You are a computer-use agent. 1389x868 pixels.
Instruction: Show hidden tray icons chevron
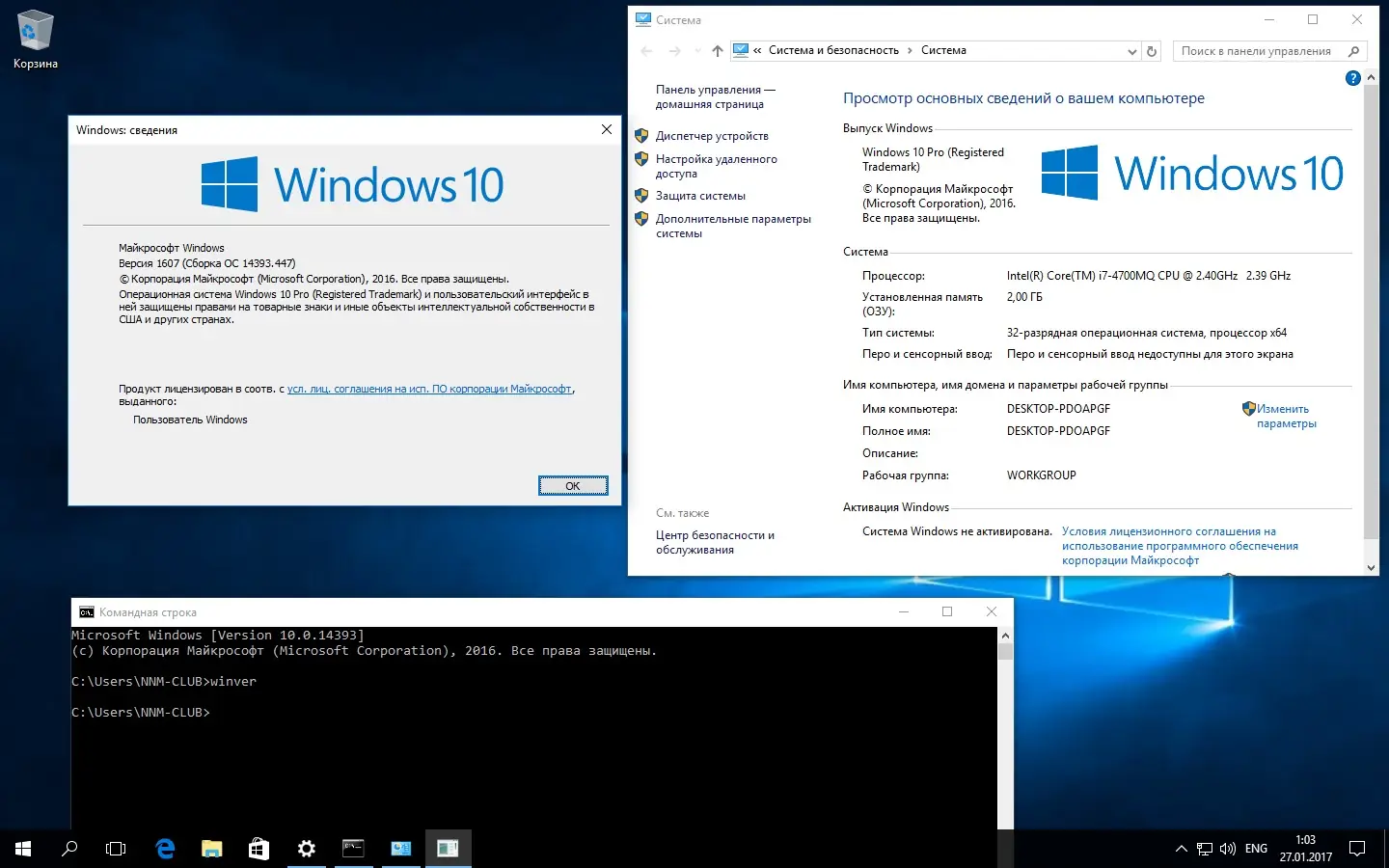(1181, 849)
